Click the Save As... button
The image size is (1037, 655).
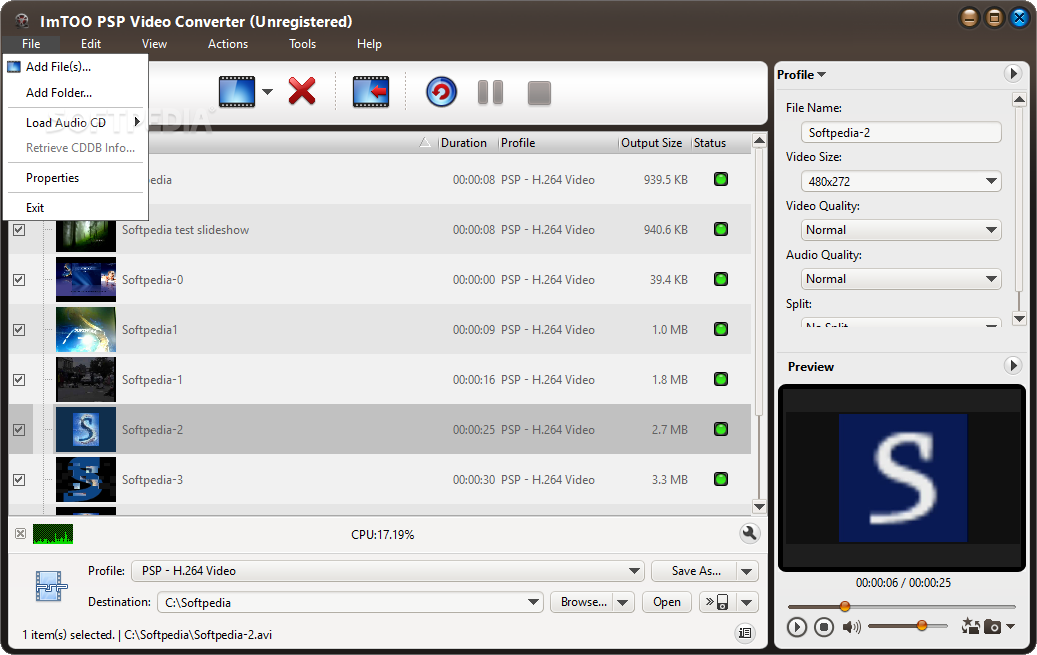point(695,571)
